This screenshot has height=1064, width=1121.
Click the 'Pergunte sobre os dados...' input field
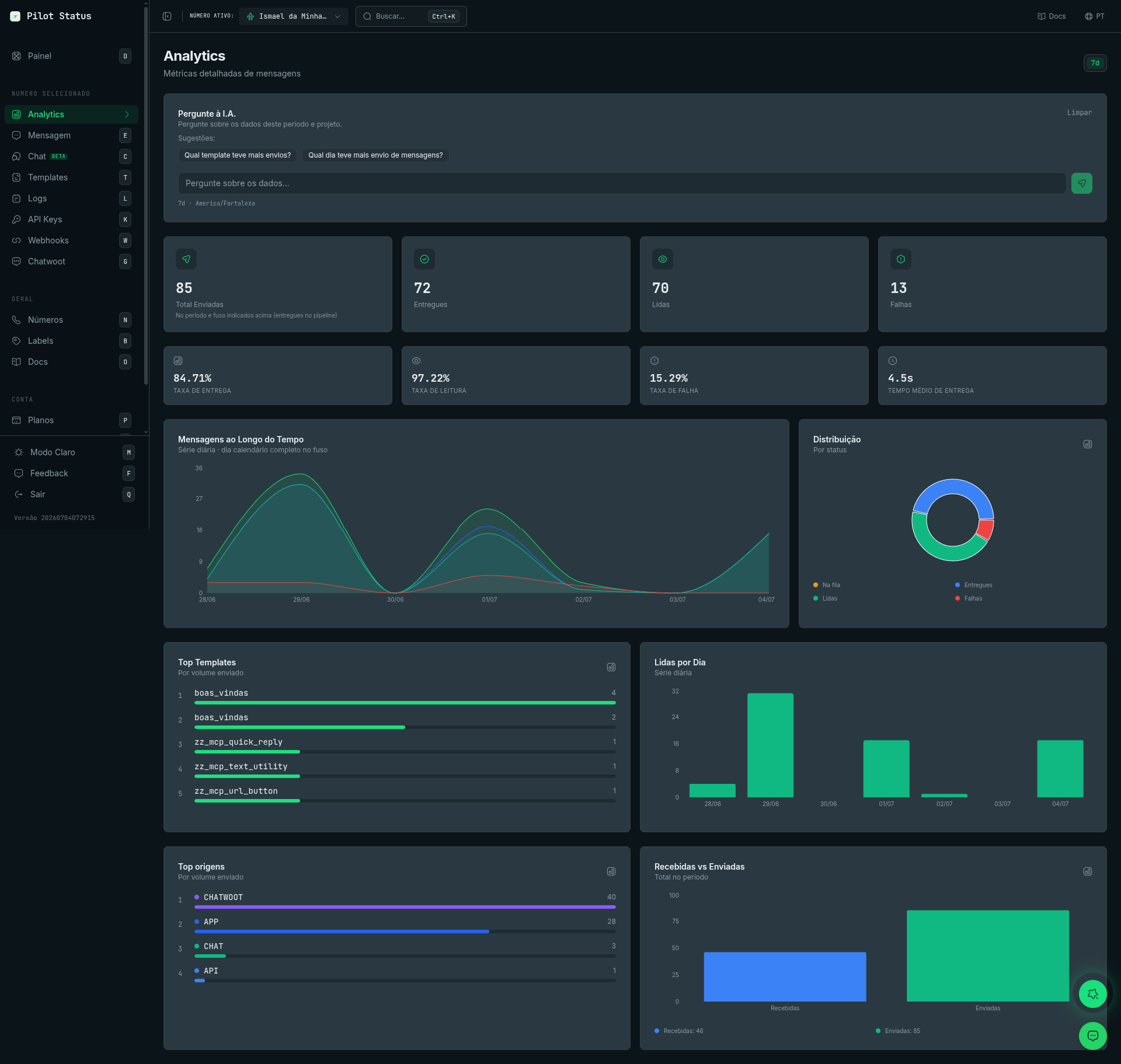pyautogui.click(x=622, y=183)
